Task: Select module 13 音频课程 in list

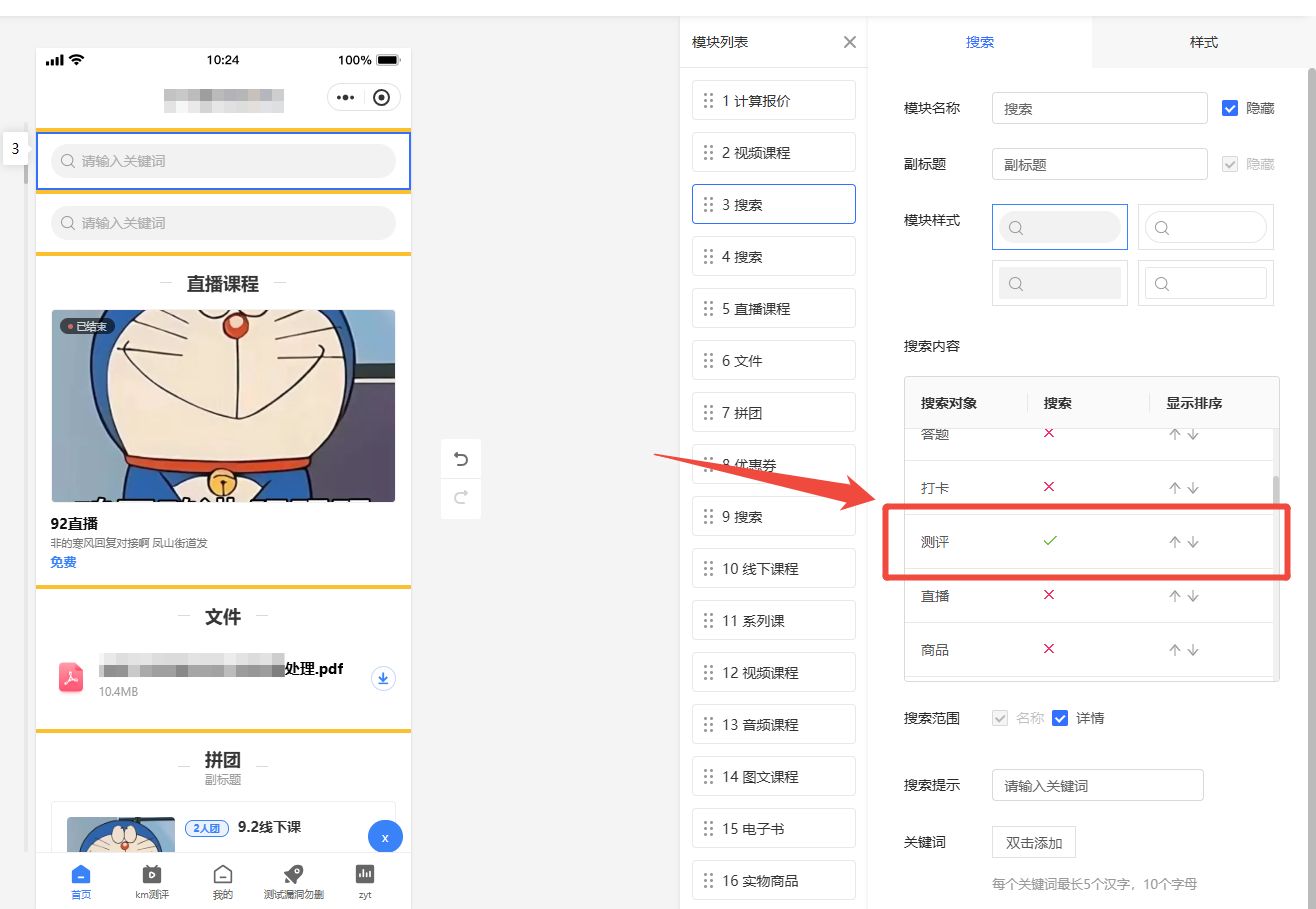Action: click(x=774, y=724)
